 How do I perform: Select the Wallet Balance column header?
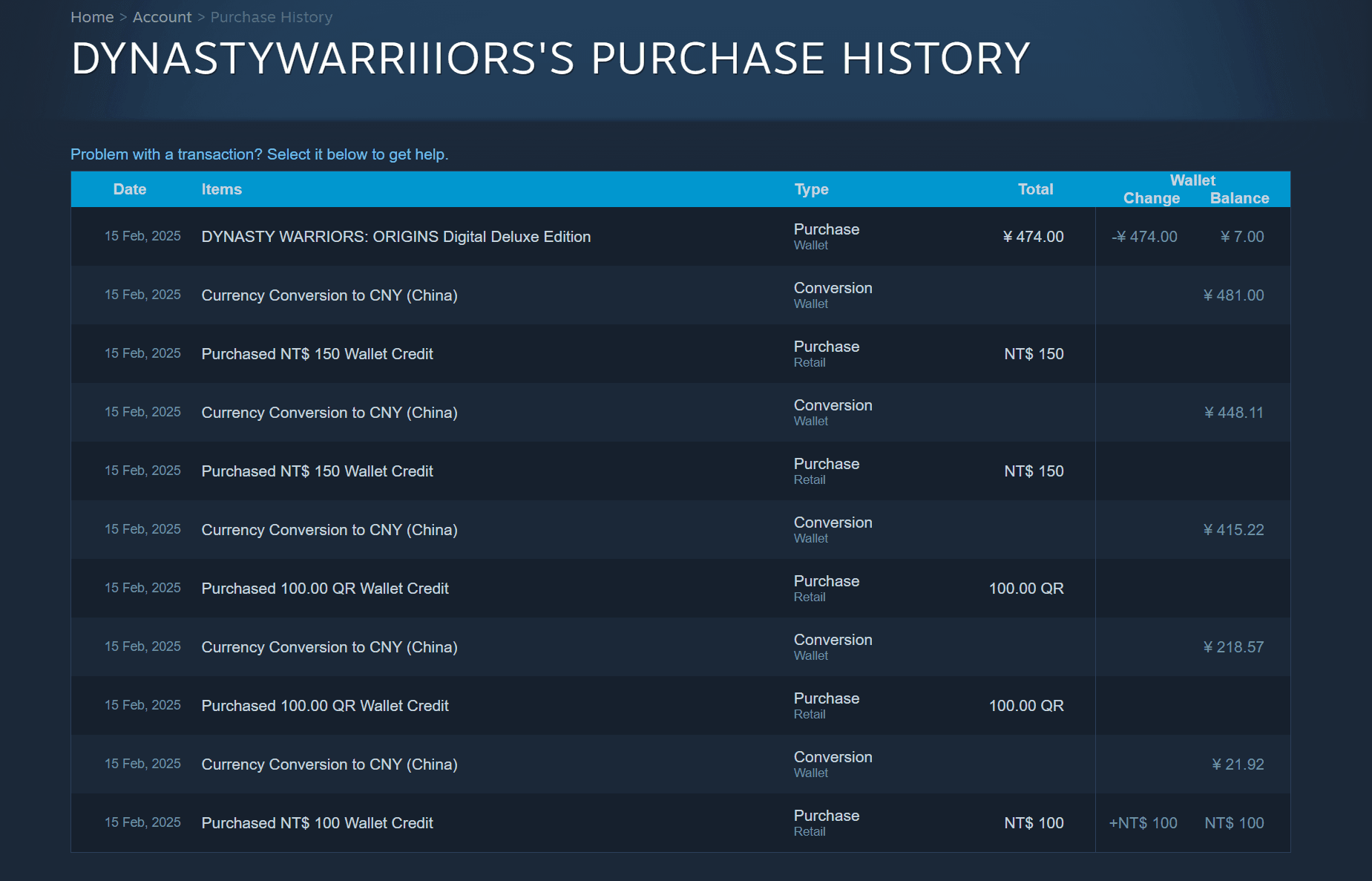click(1240, 198)
